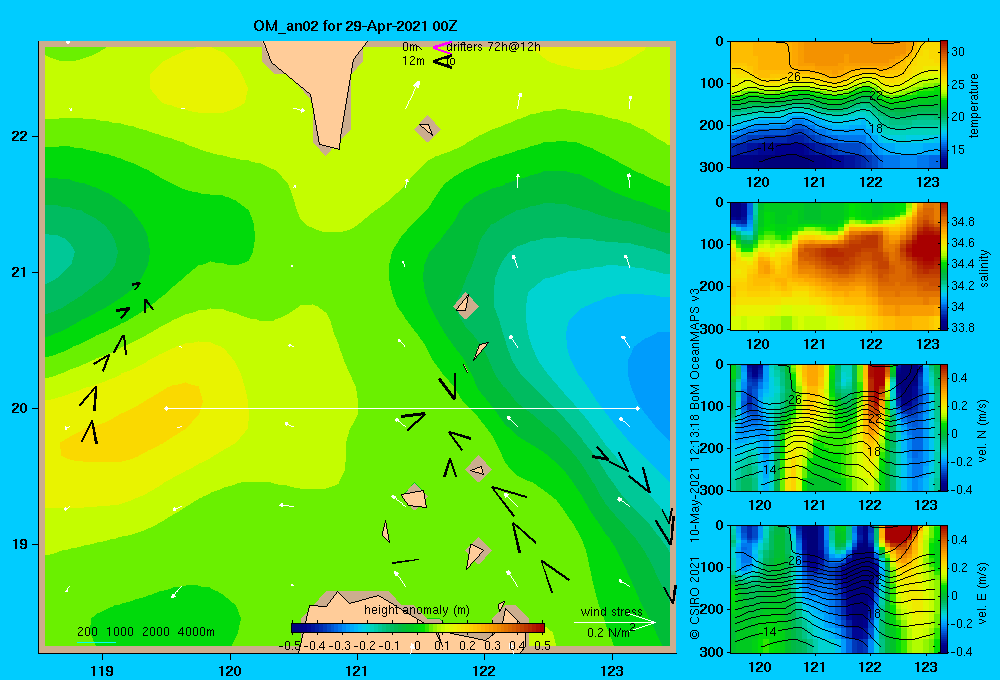Click the title 'OM_an02 for 29-Apr-2021 00Z'
This screenshot has height=680, width=1000.
(355, 26)
